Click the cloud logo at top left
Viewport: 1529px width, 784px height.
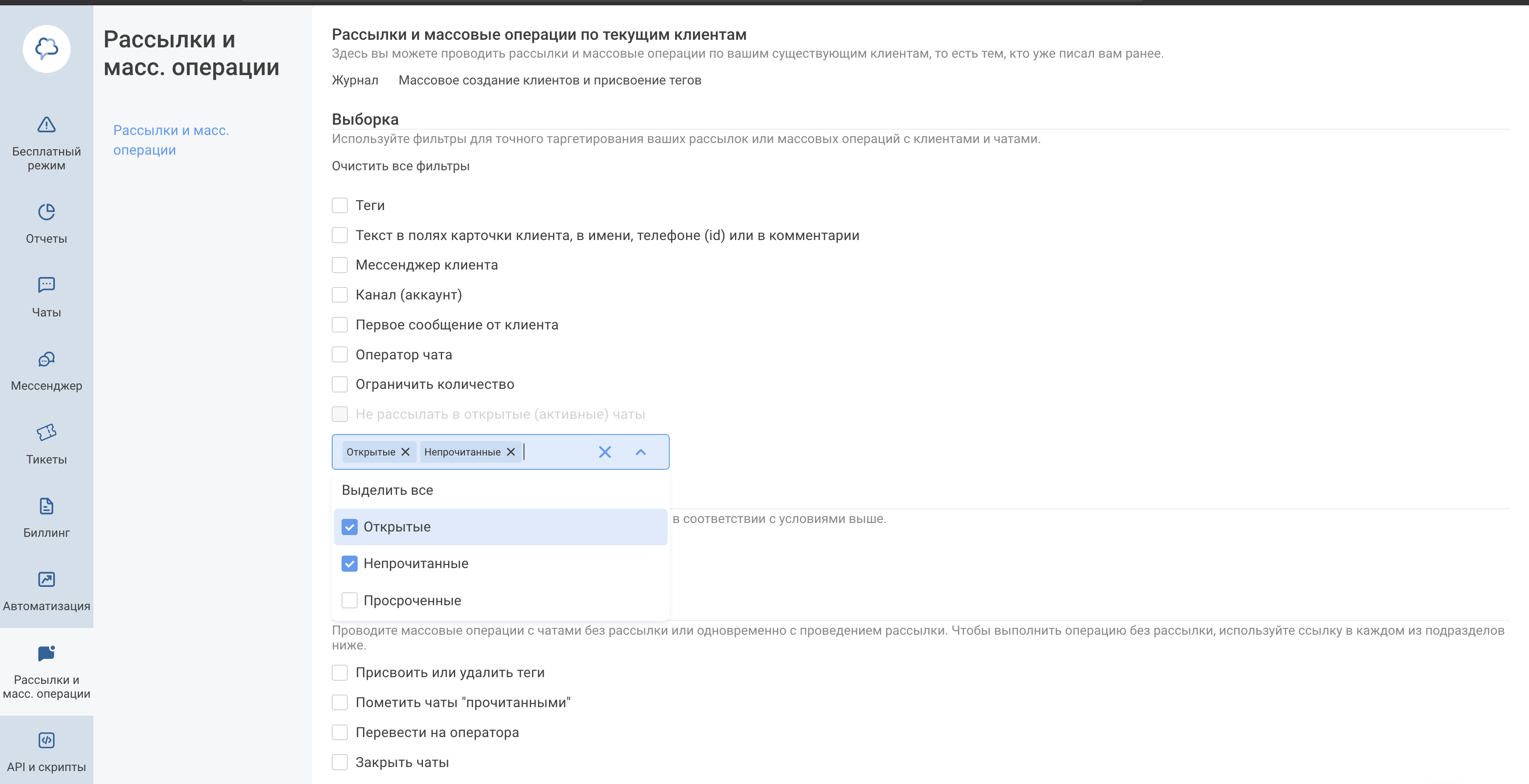46,49
